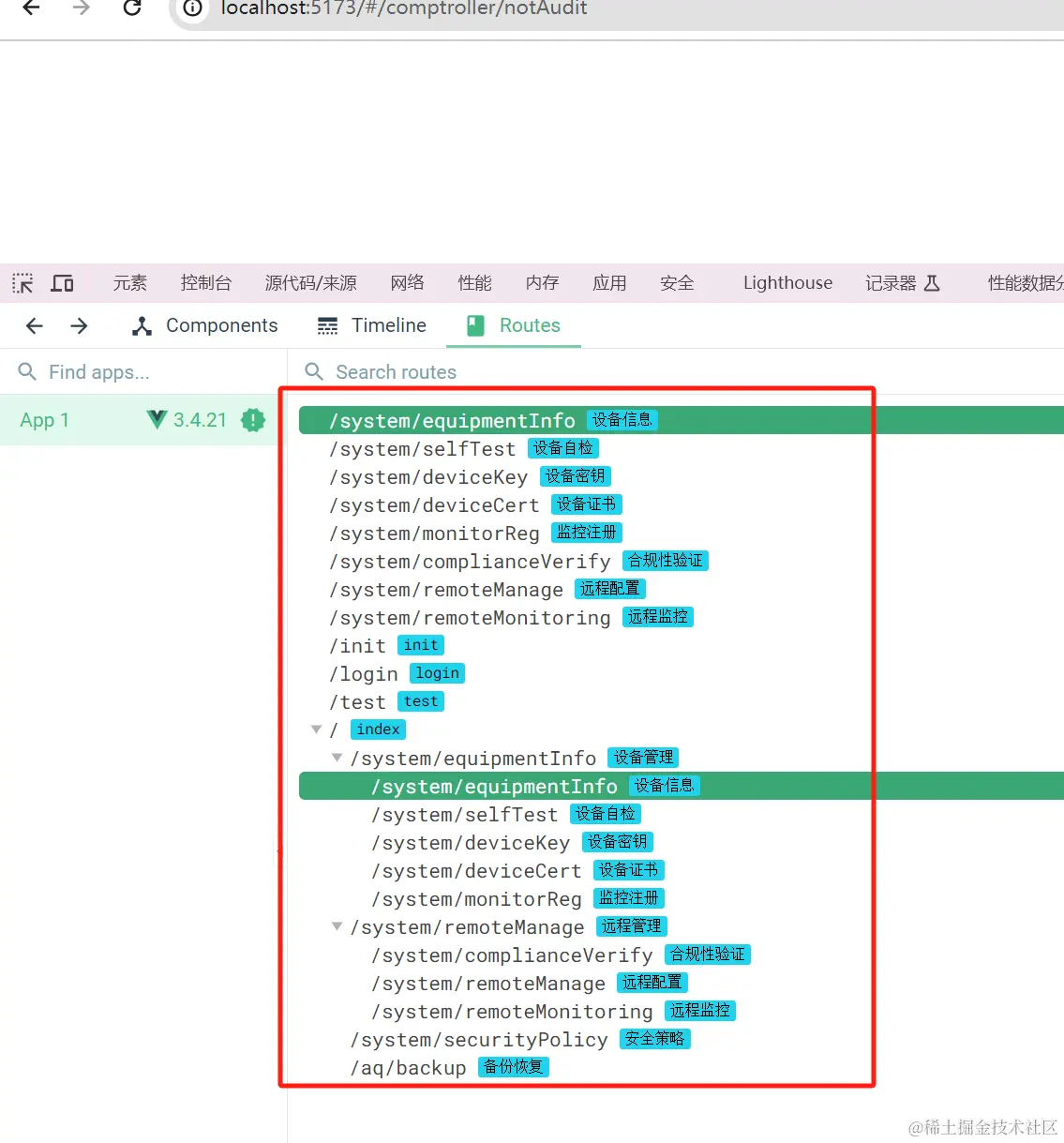Viewport: 1064px width, 1143px height.
Task: Open the Lighthouse tab
Action: pos(787,283)
